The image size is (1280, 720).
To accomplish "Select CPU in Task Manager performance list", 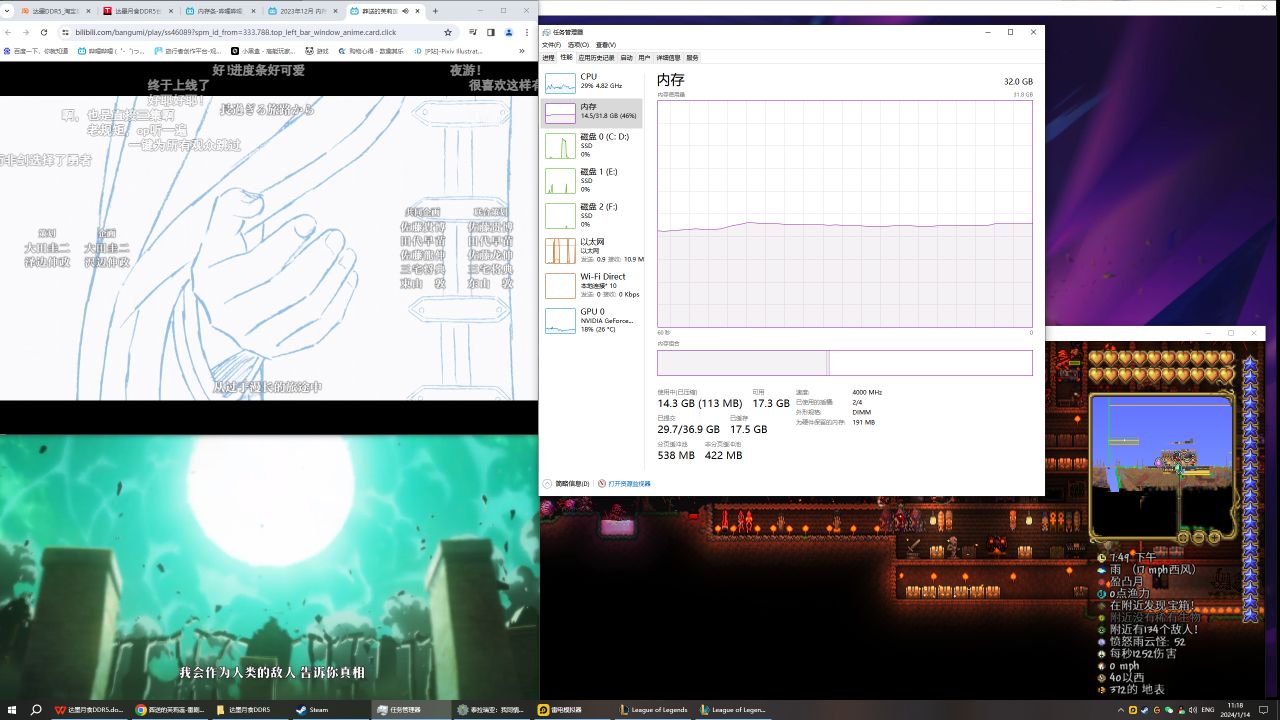I will pyautogui.click(x=591, y=81).
